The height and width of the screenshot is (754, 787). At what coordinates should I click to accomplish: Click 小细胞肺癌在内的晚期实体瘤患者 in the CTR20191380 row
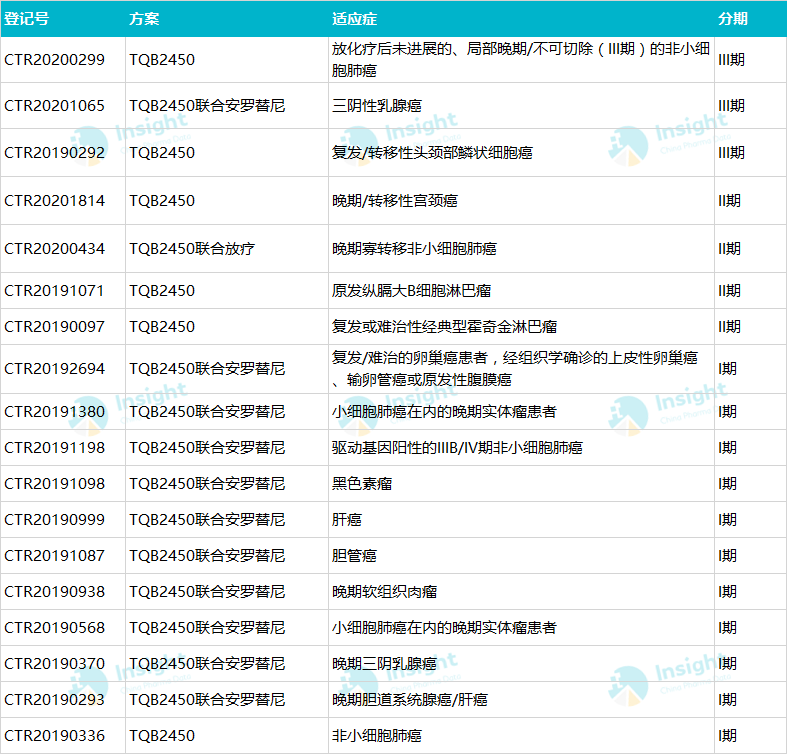click(x=444, y=412)
